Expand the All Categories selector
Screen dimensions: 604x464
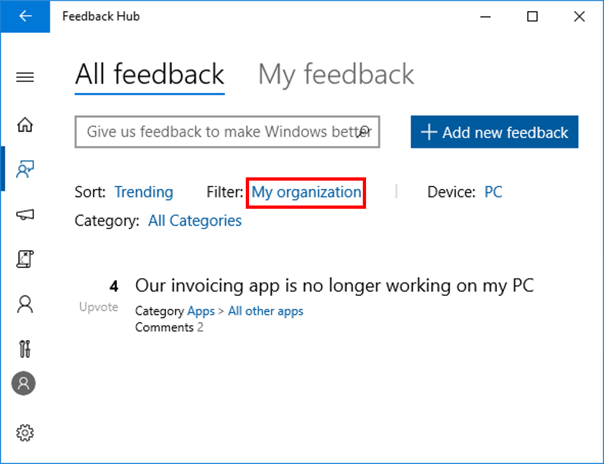coord(194,220)
